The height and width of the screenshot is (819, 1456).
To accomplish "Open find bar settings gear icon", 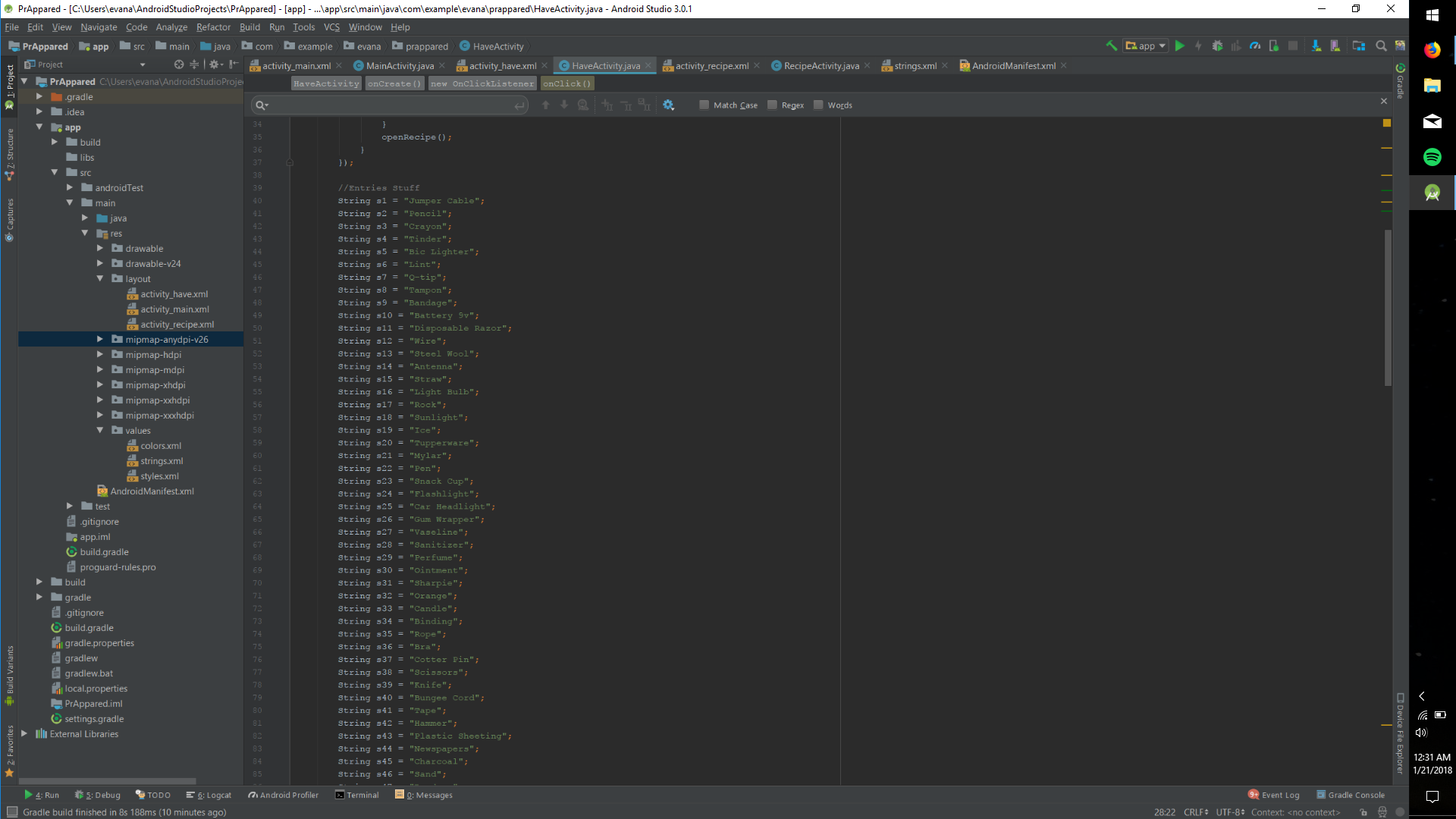I will 668,105.
